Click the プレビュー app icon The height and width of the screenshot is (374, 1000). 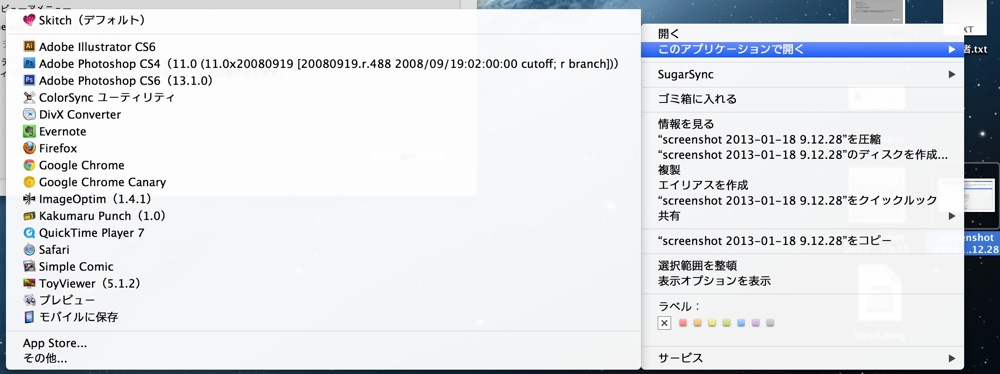(29, 300)
